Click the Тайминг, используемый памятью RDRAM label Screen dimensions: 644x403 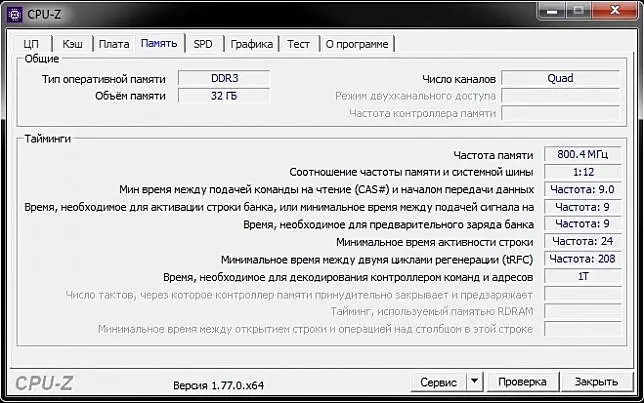point(432,312)
